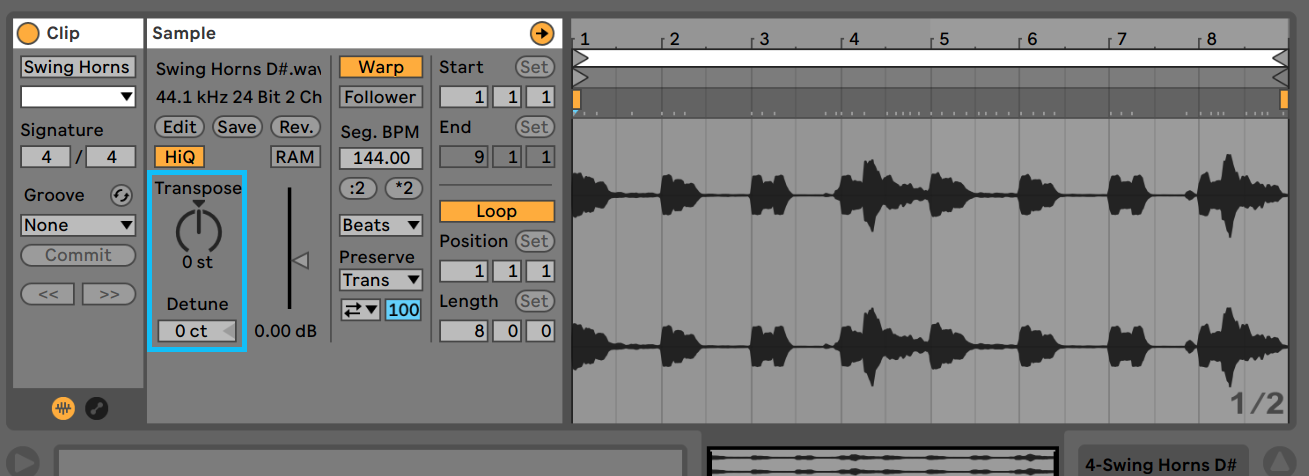Click the Swing Horns clip name field
This screenshot has height=476, width=1309.
pyautogui.click(x=77, y=67)
